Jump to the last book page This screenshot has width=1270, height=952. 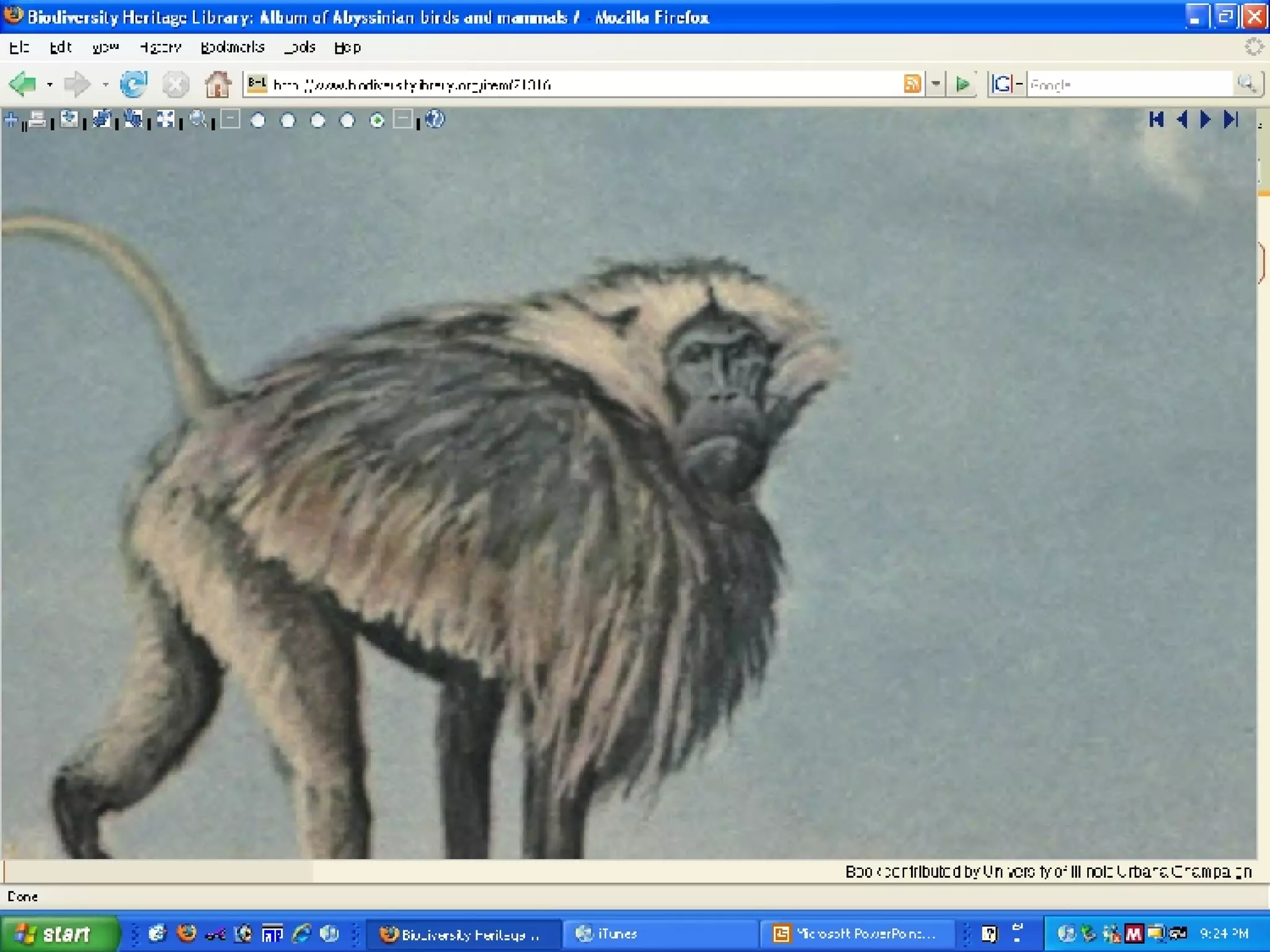click(1231, 119)
